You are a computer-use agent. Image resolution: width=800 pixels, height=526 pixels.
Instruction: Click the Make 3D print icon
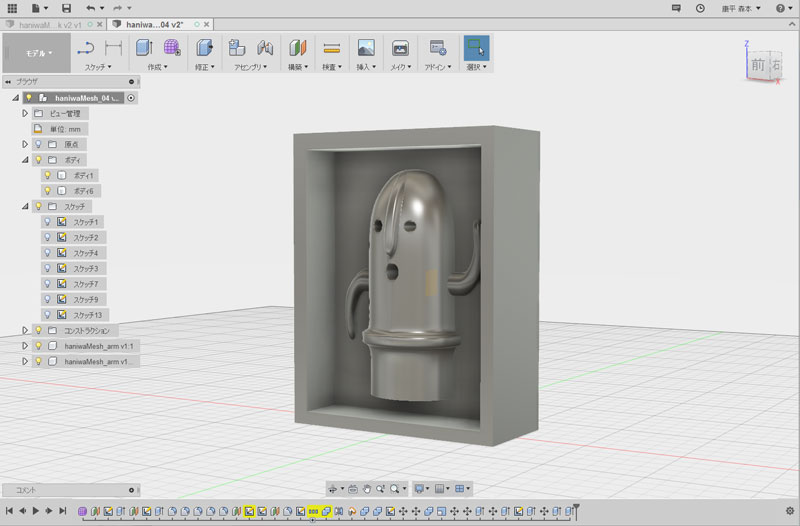400,48
